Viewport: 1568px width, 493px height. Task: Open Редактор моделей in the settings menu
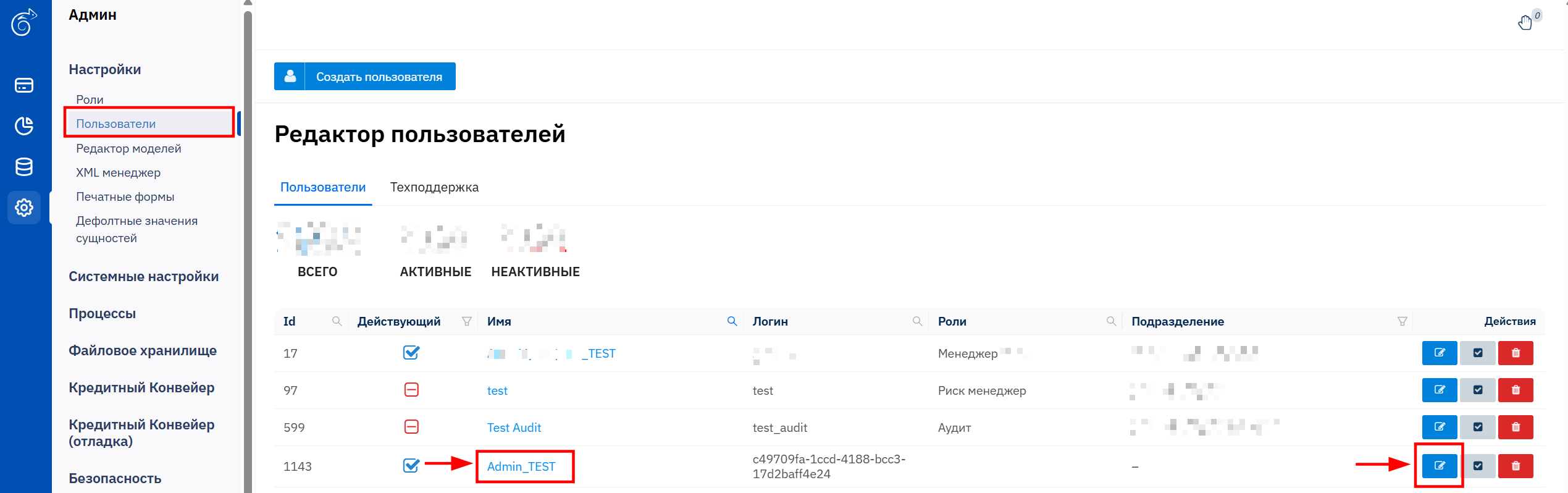[x=128, y=148]
